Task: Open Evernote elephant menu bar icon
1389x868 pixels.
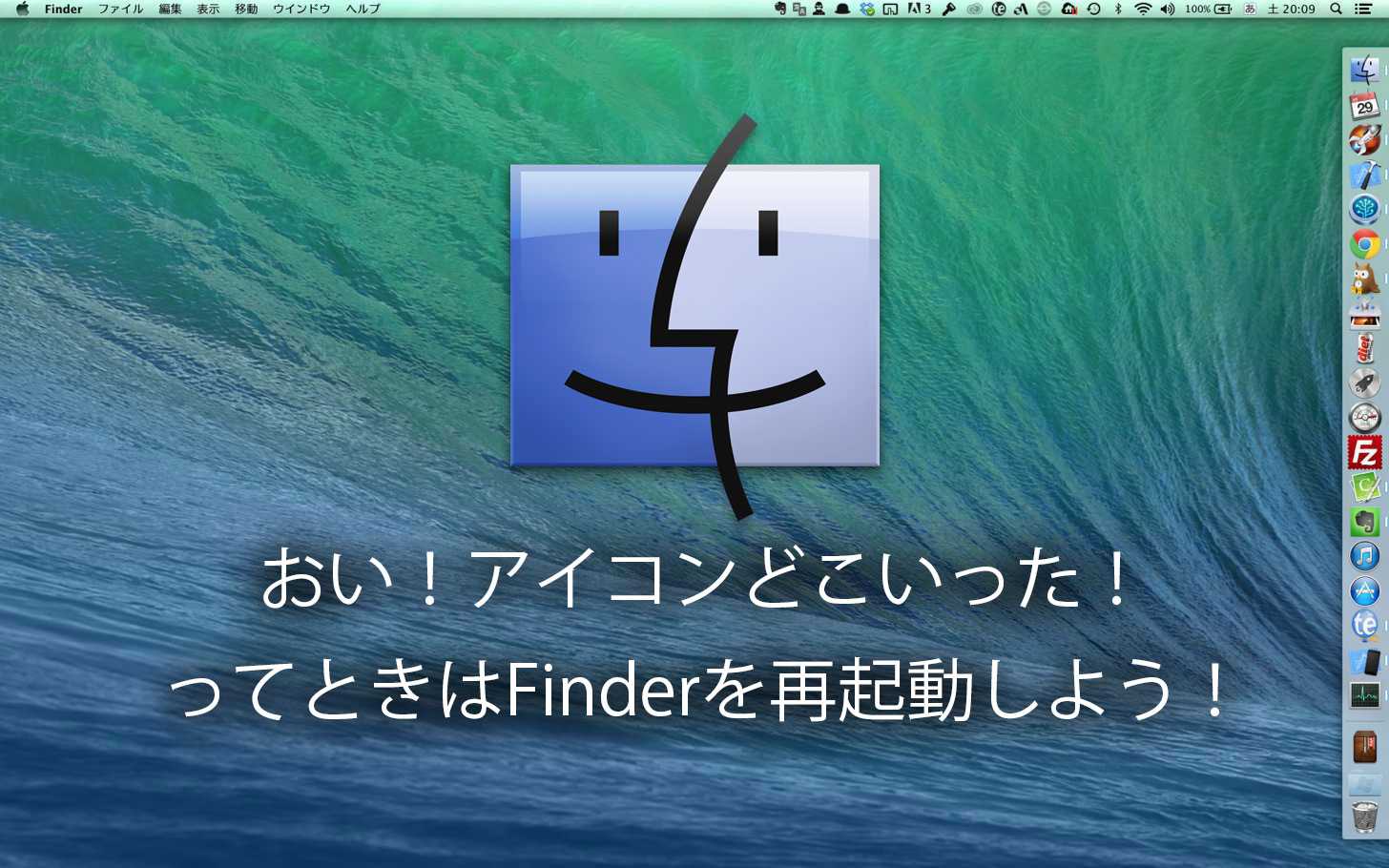Action: pos(780,9)
